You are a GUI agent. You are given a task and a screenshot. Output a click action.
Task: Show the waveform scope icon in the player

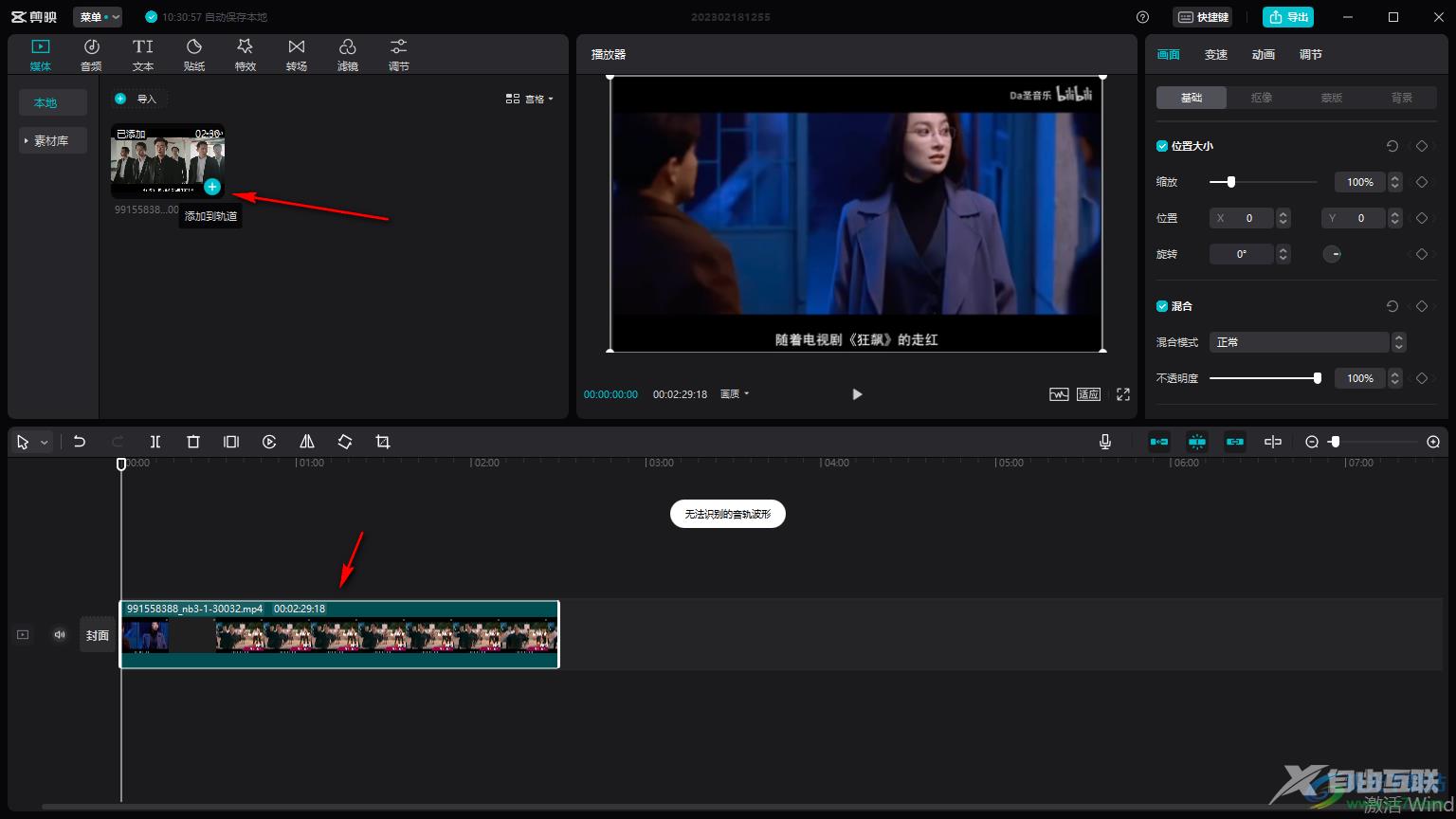[1059, 394]
